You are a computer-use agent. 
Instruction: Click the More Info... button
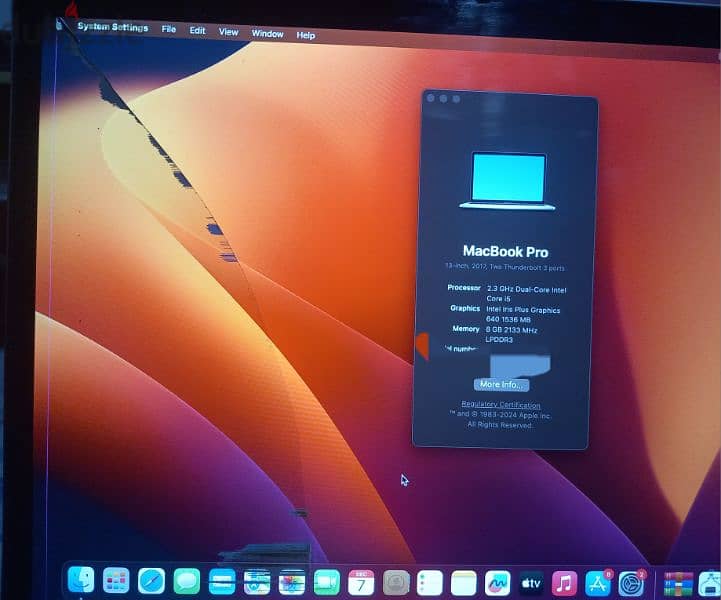[501, 384]
